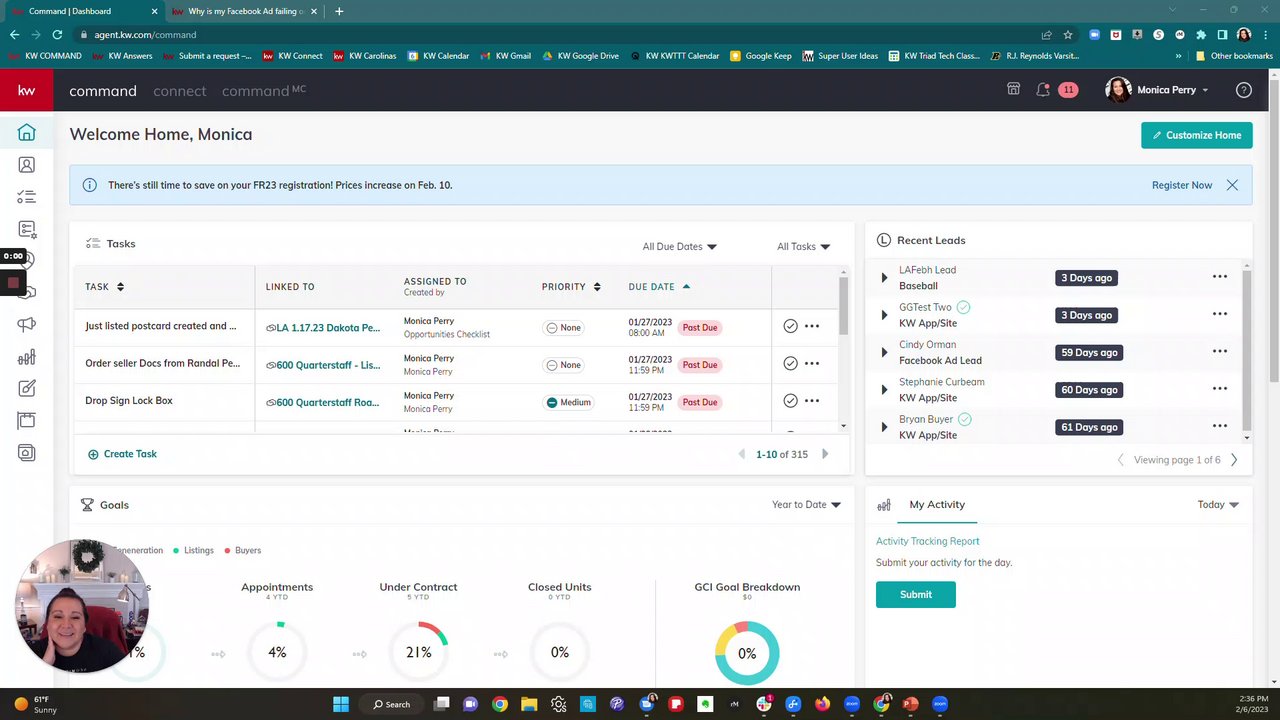Mark Drop Sign Lock Box task complete

[790, 401]
